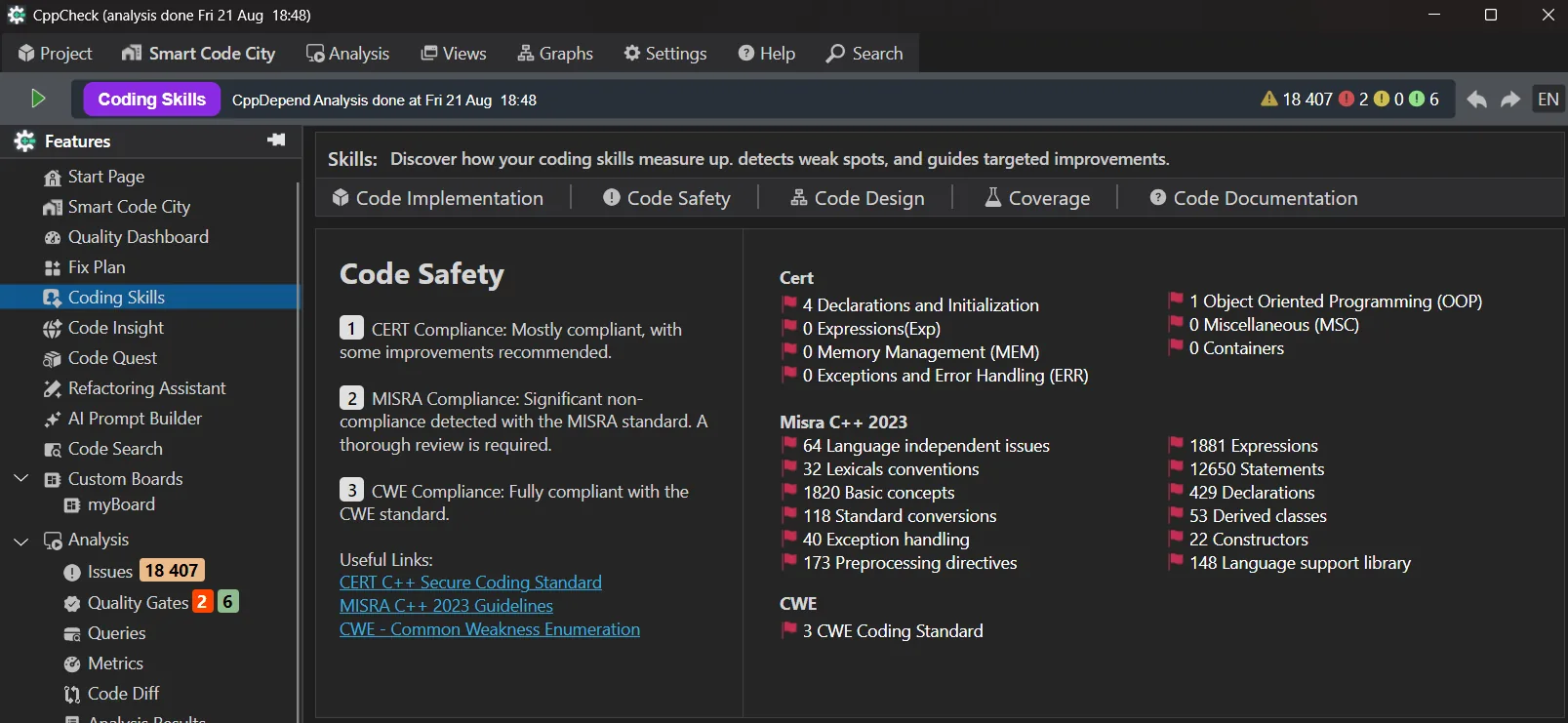Open the Search menu item
The width and height of the screenshot is (1568, 723).
864,53
